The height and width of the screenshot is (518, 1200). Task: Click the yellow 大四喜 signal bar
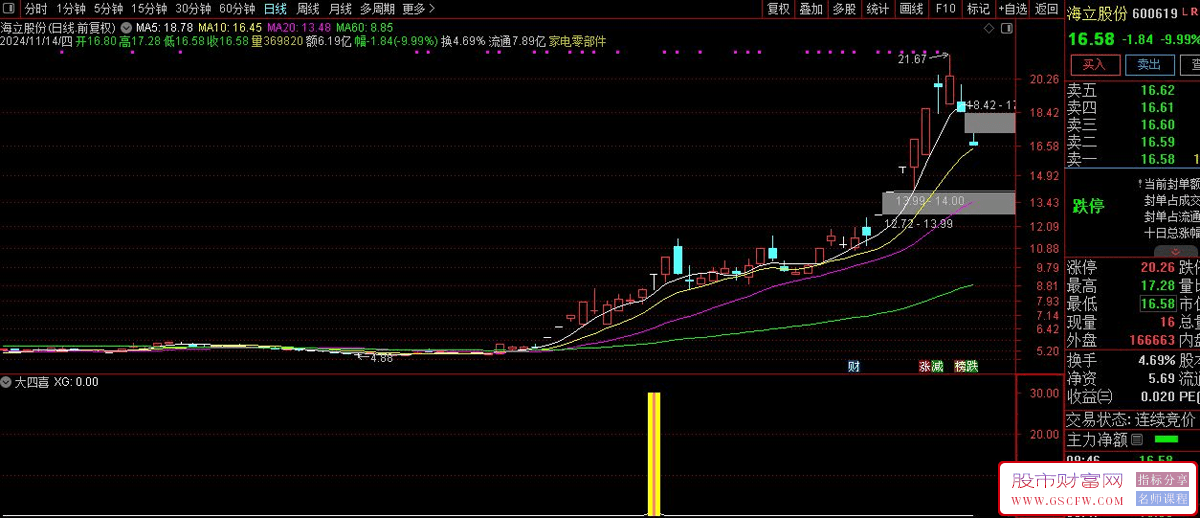click(654, 454)
